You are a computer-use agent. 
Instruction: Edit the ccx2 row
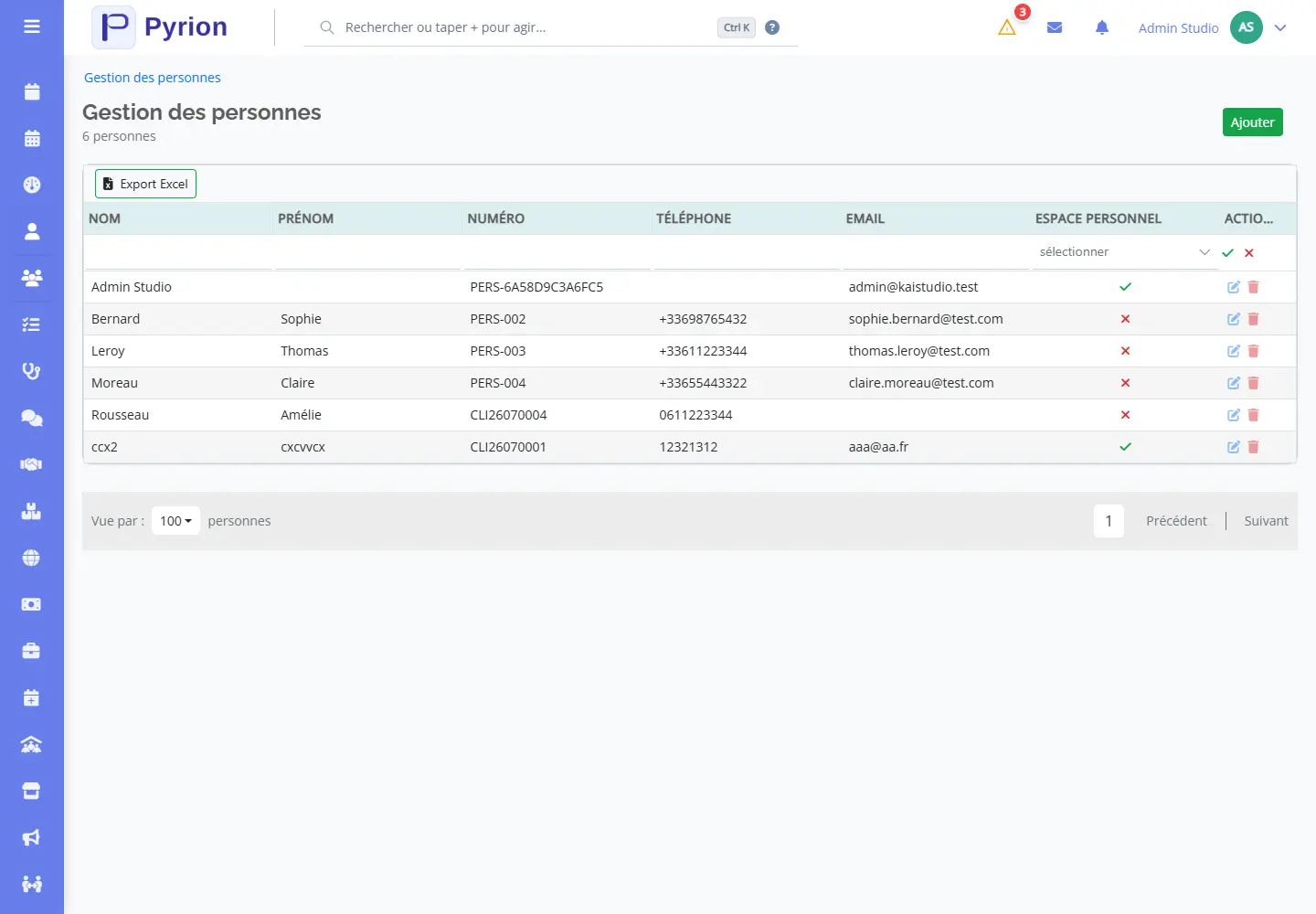click(1234, 447)
